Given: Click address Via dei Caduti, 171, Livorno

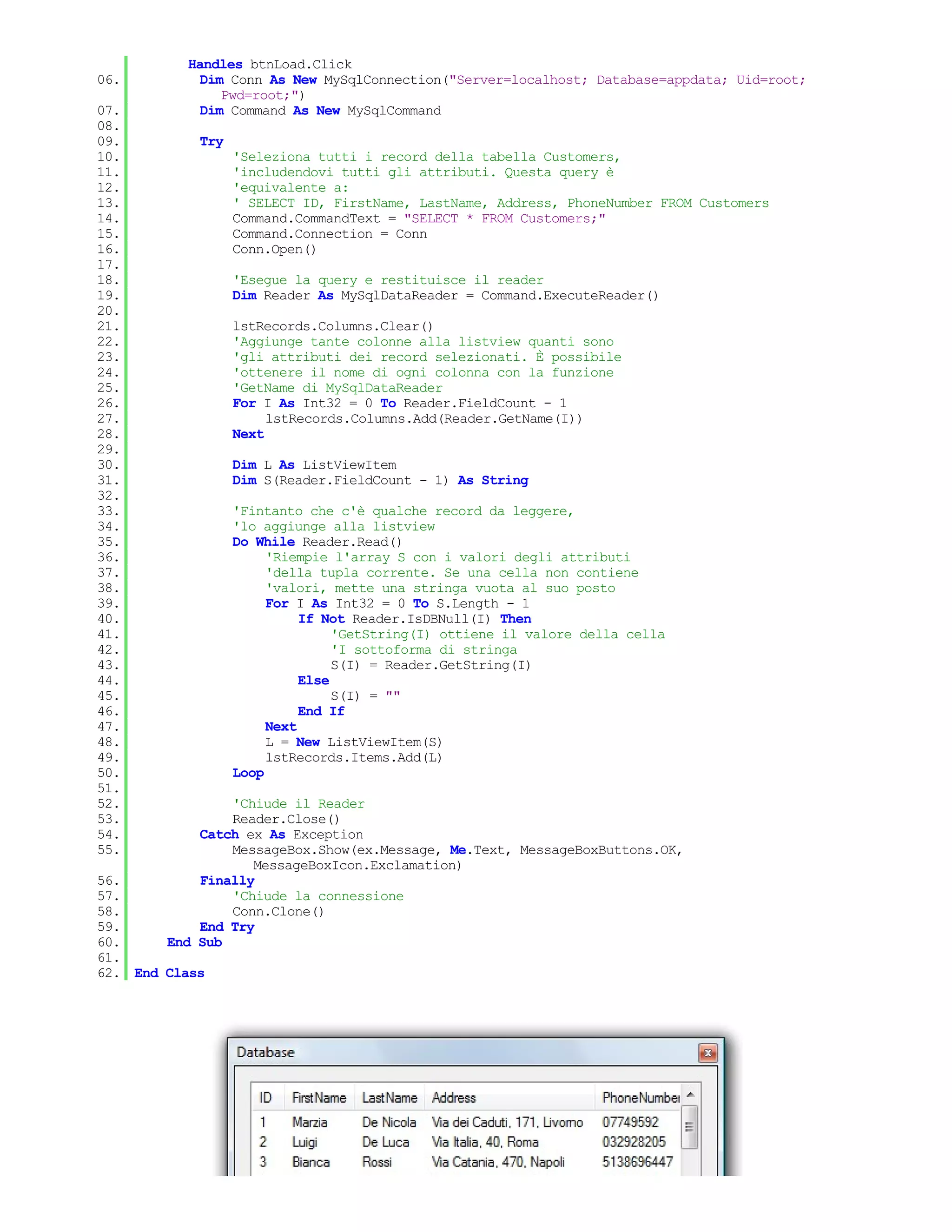Looking at the screenshot, I should click(x=507, y=1122).
